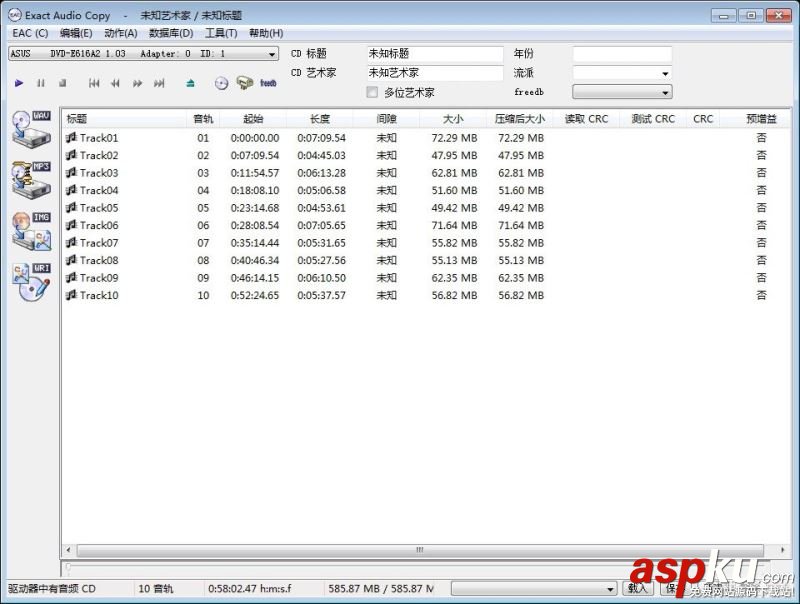This screenshot has width=800, height=604.
Task: Skip to the next track
Action: tap(157, 83)
